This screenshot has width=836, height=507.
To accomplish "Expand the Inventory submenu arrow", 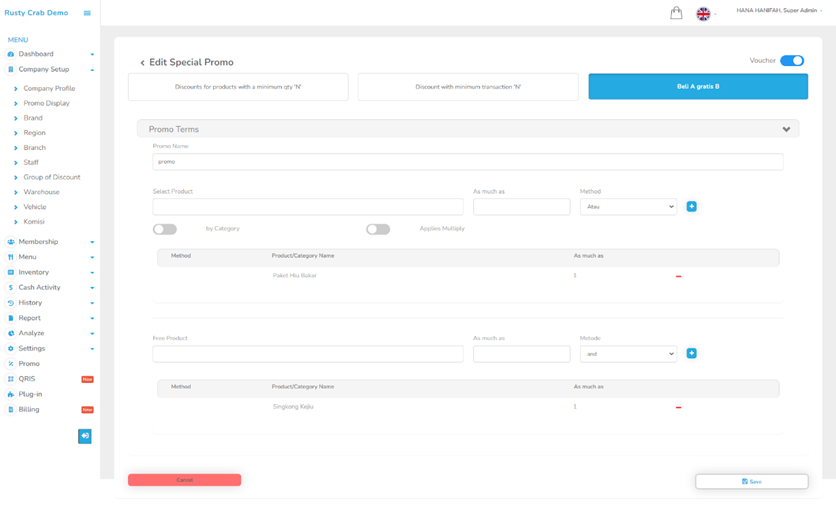I will click(92, 272).
